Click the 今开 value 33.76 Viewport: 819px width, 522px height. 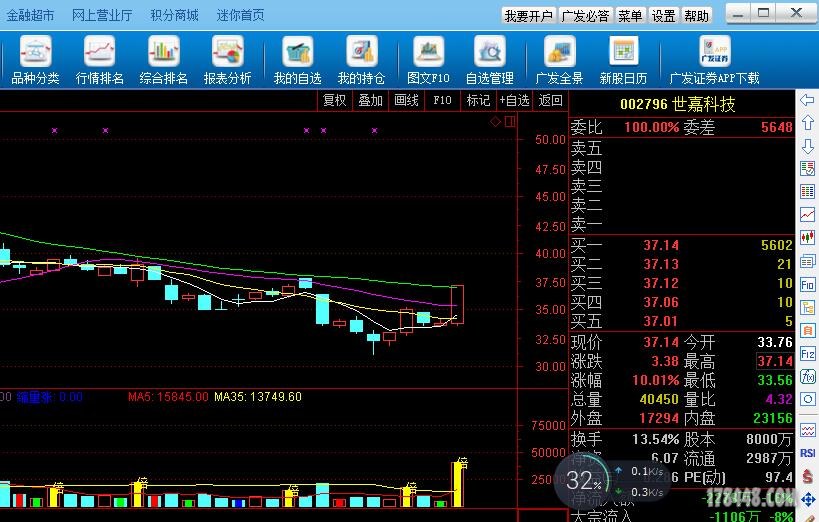pos(775,342)
